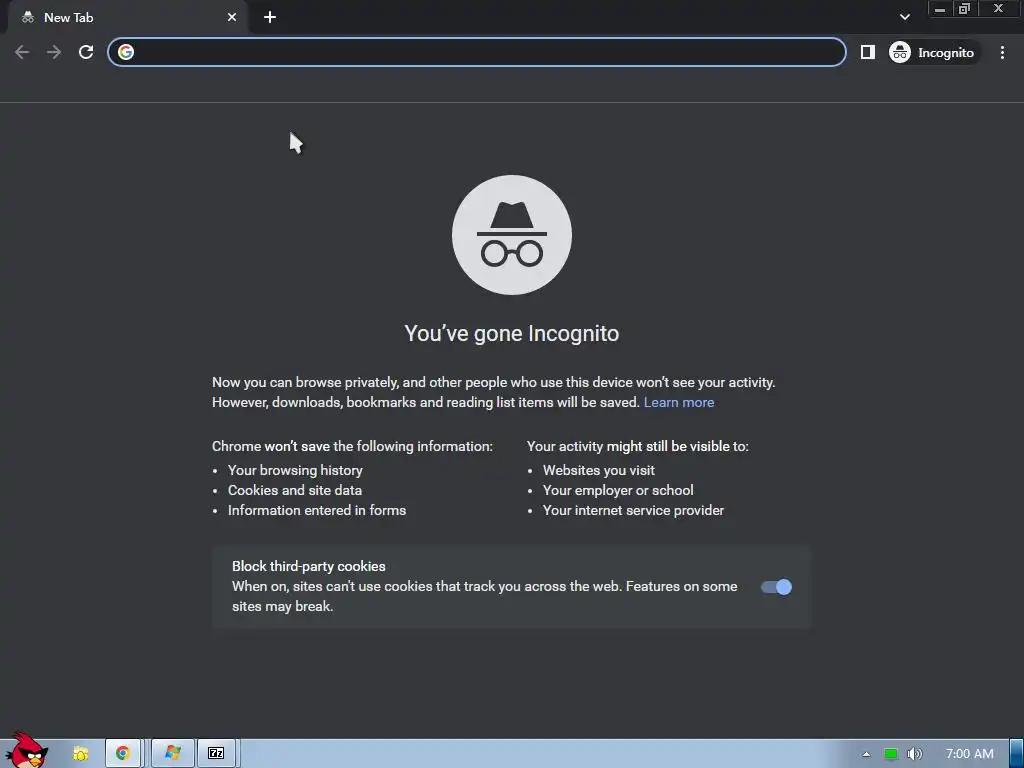Reload the page with the refresh icon
Screen dimensions: 1024x768
click(x=86, y=52)
